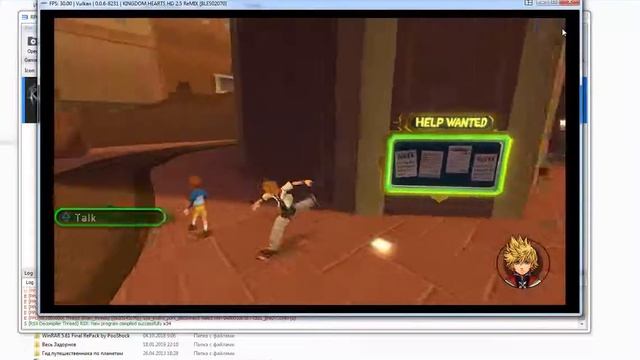Click the HELP WANTED bulletin board
640x360 pixels.
coord(448,164)
